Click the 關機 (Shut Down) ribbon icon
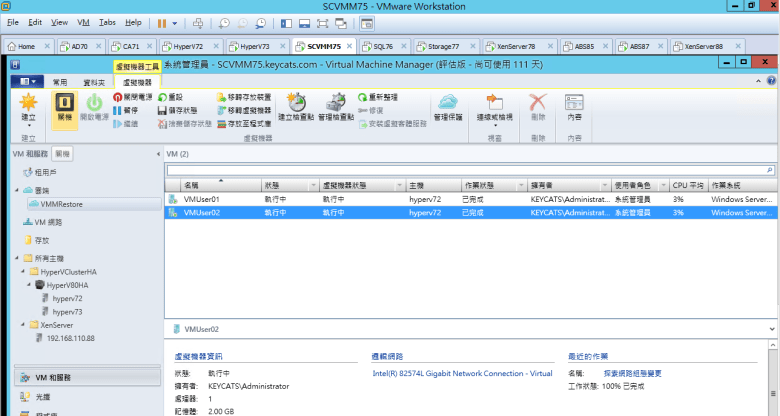This screenshot has height=416, width=780. pos(65,103)
